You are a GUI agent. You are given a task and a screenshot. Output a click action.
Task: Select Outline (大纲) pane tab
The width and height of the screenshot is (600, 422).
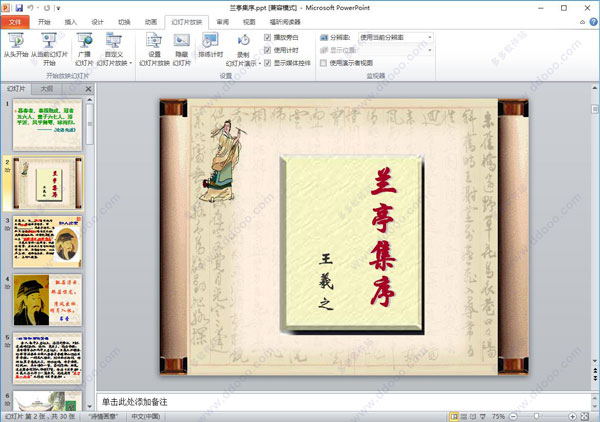(x=47, y=89)
